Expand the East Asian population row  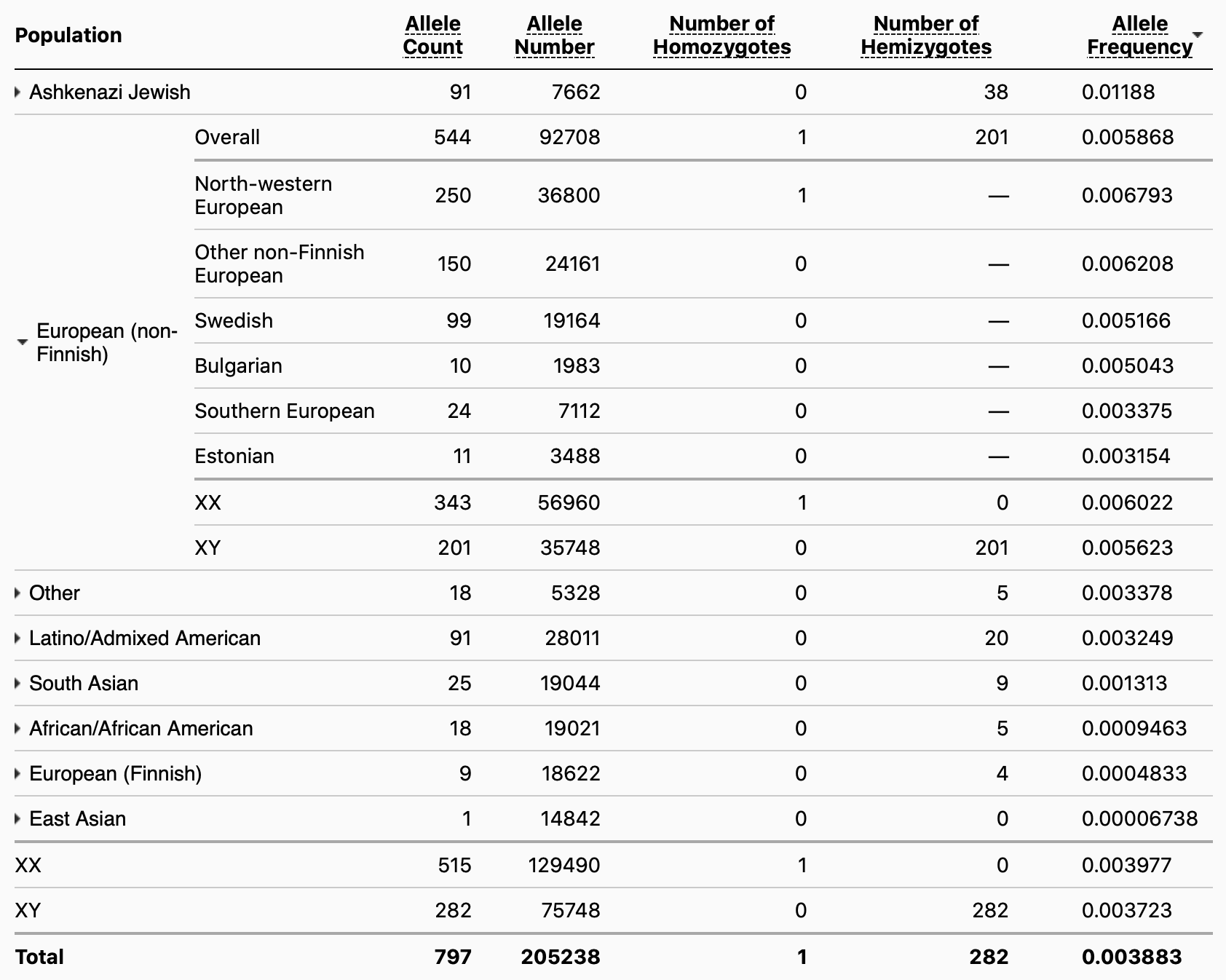18,819
